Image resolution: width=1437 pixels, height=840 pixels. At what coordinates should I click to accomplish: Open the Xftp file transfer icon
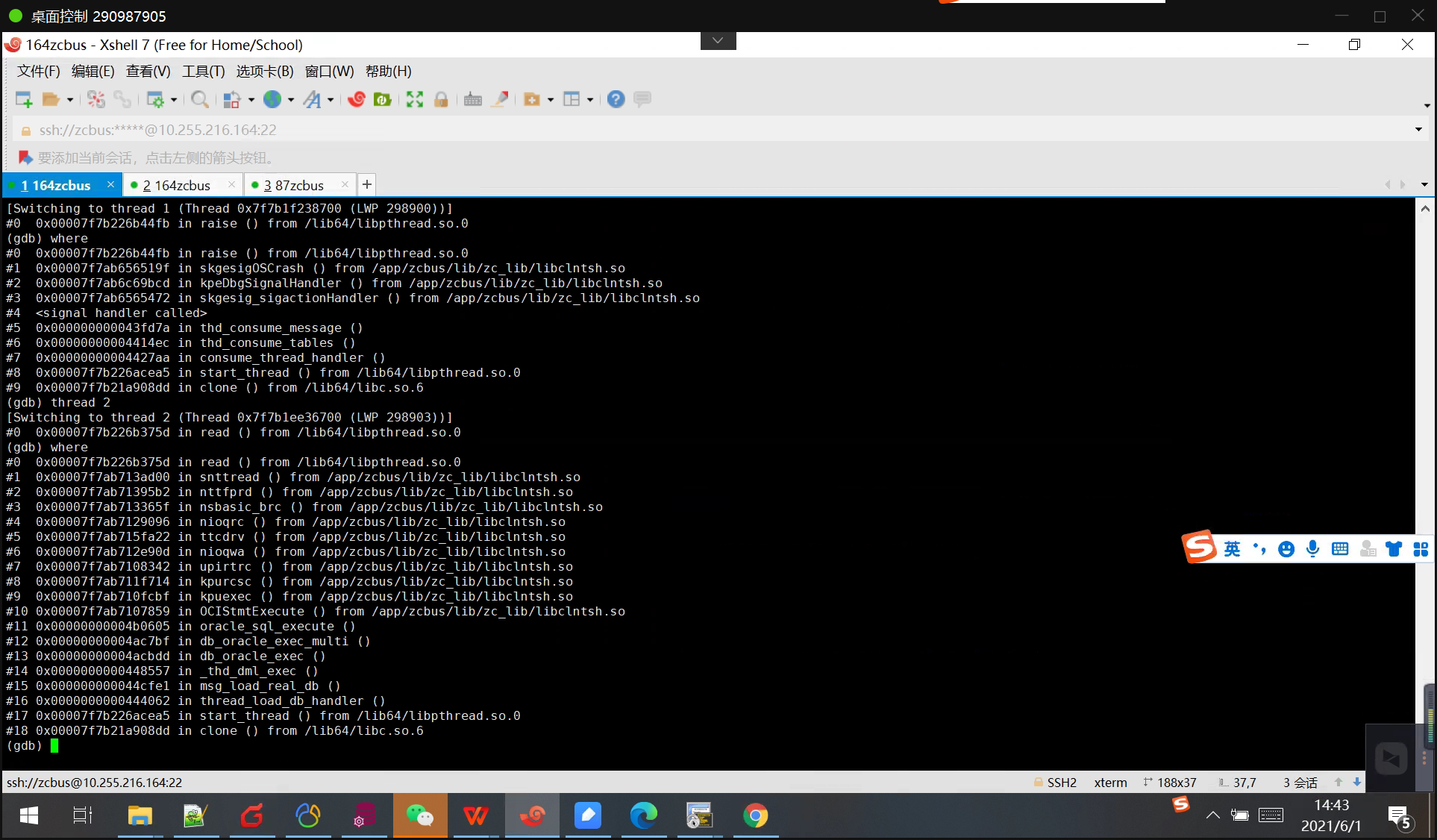(383, 99)
